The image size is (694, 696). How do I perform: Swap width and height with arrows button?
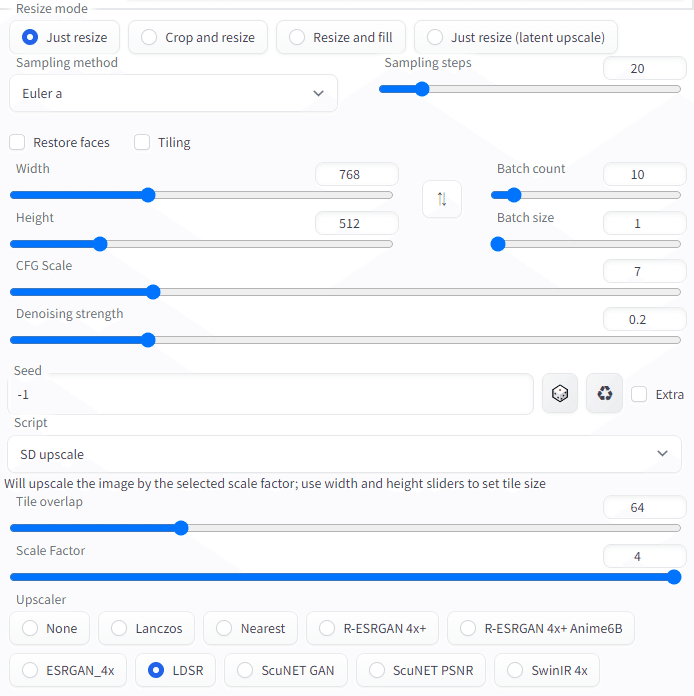pos(442,199)
